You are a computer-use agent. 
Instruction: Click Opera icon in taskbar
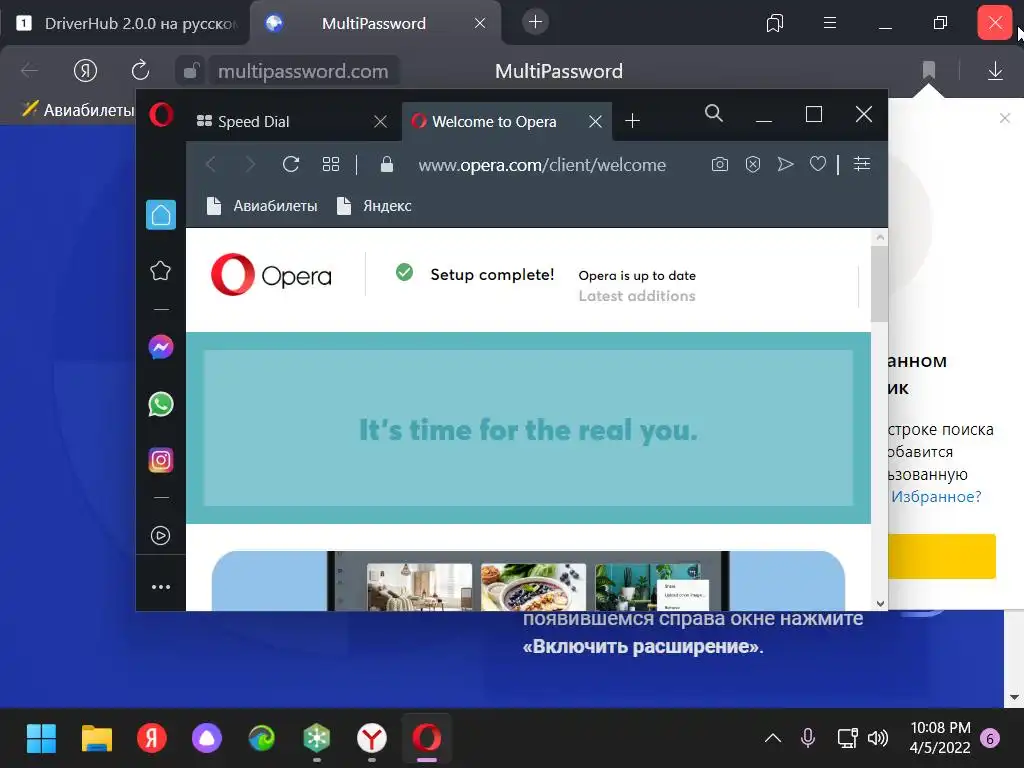pos(426,739)
